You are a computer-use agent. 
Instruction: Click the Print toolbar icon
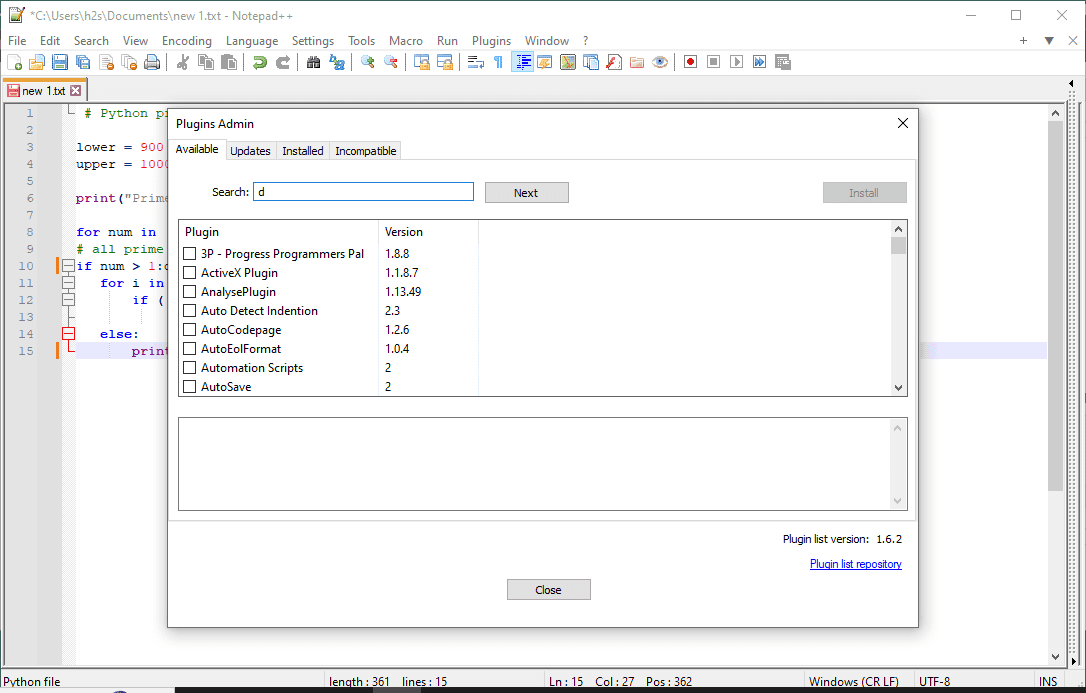(x=152, y=62)
